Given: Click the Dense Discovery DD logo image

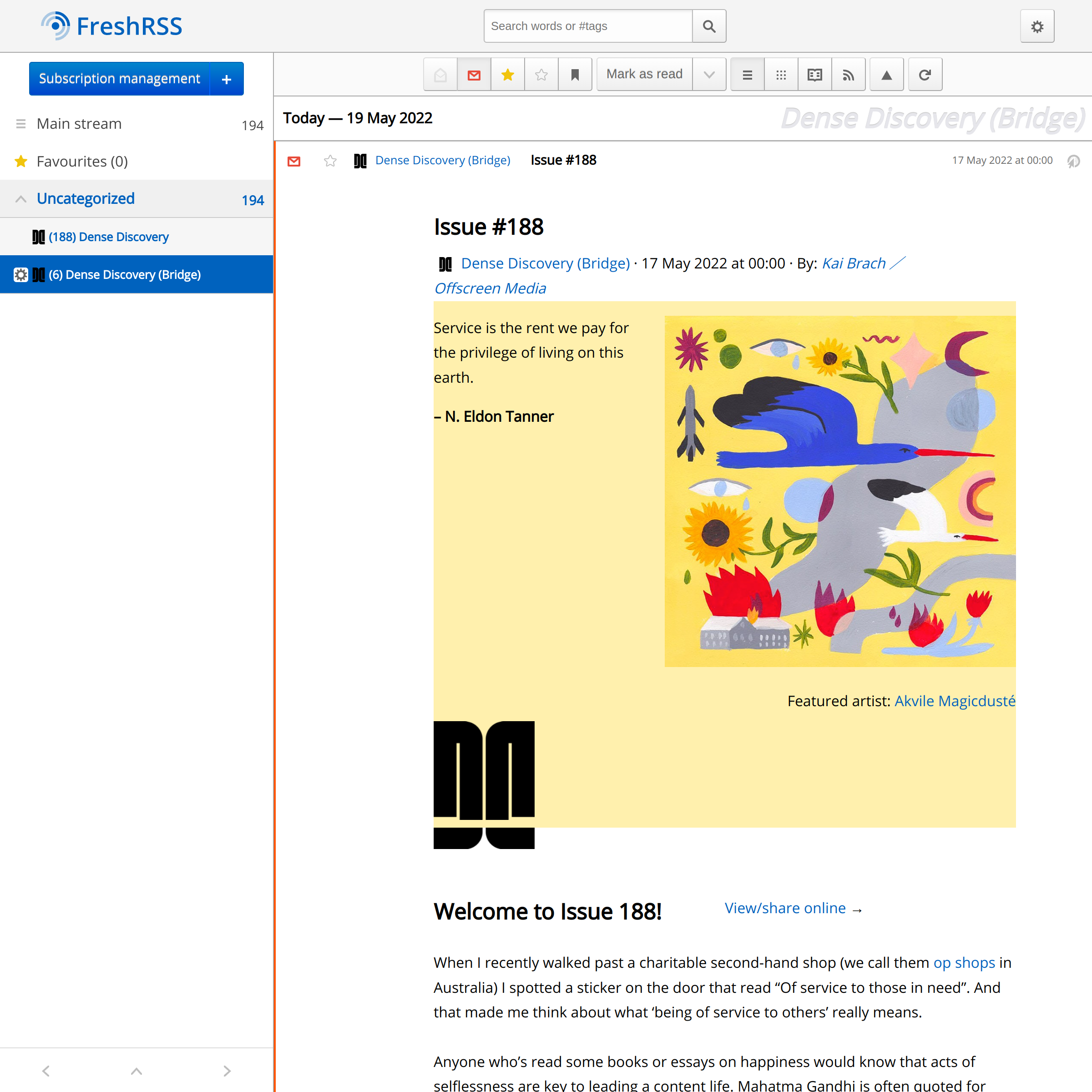Looking at the screenshot, I should (484, 785).
